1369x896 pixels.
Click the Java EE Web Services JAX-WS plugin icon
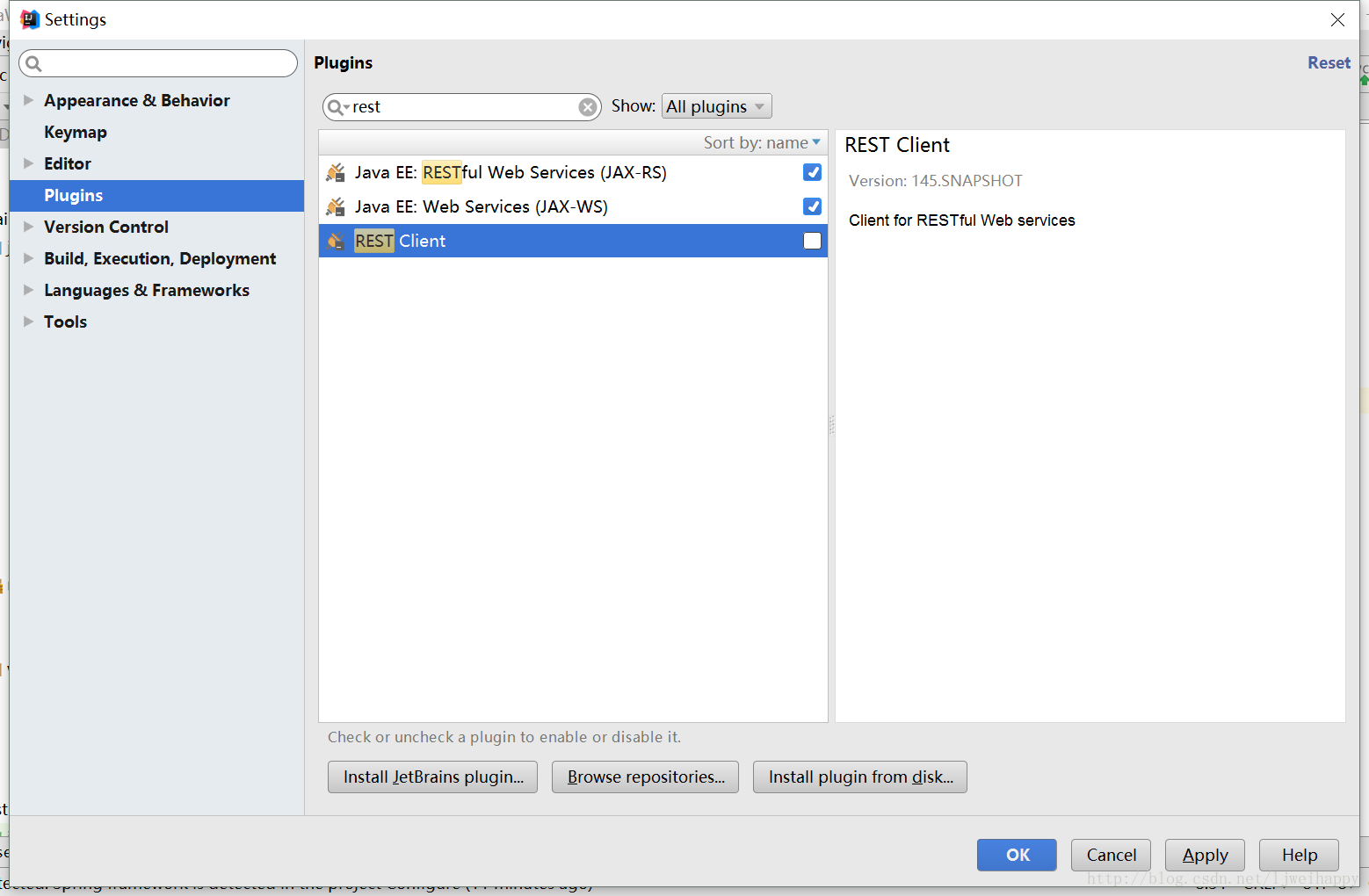point(336,206)
